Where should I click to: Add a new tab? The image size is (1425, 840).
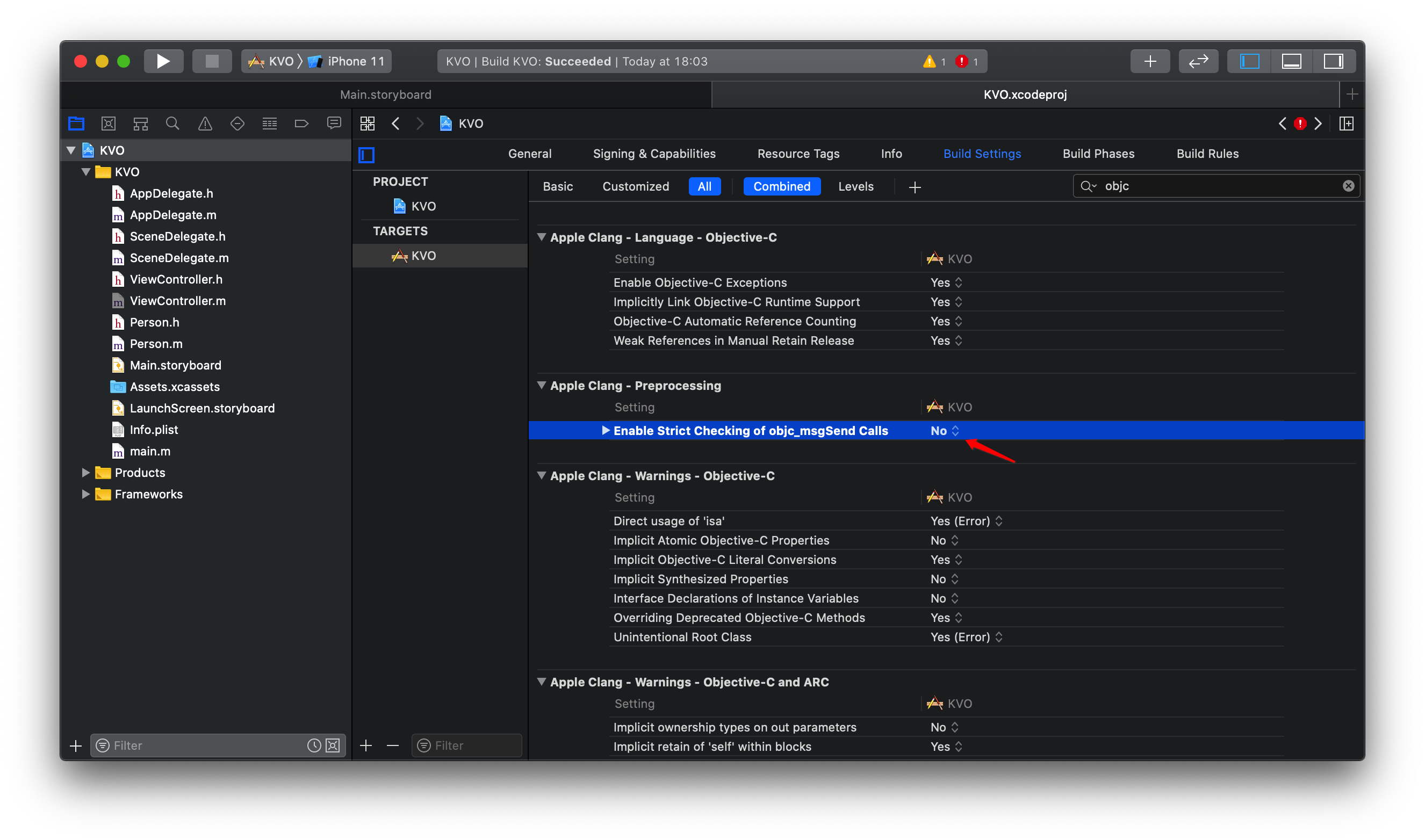pos(1352,95)
